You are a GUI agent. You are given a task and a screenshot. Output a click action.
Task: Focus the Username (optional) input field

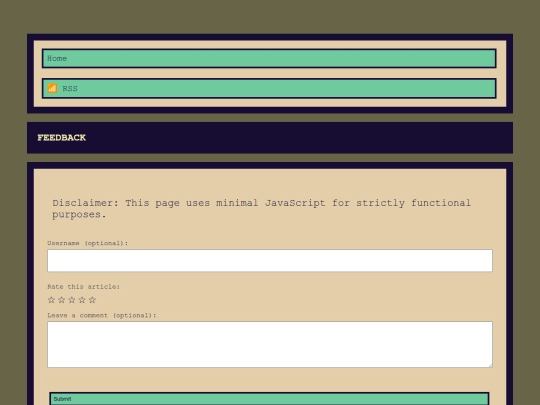point(270,261)
